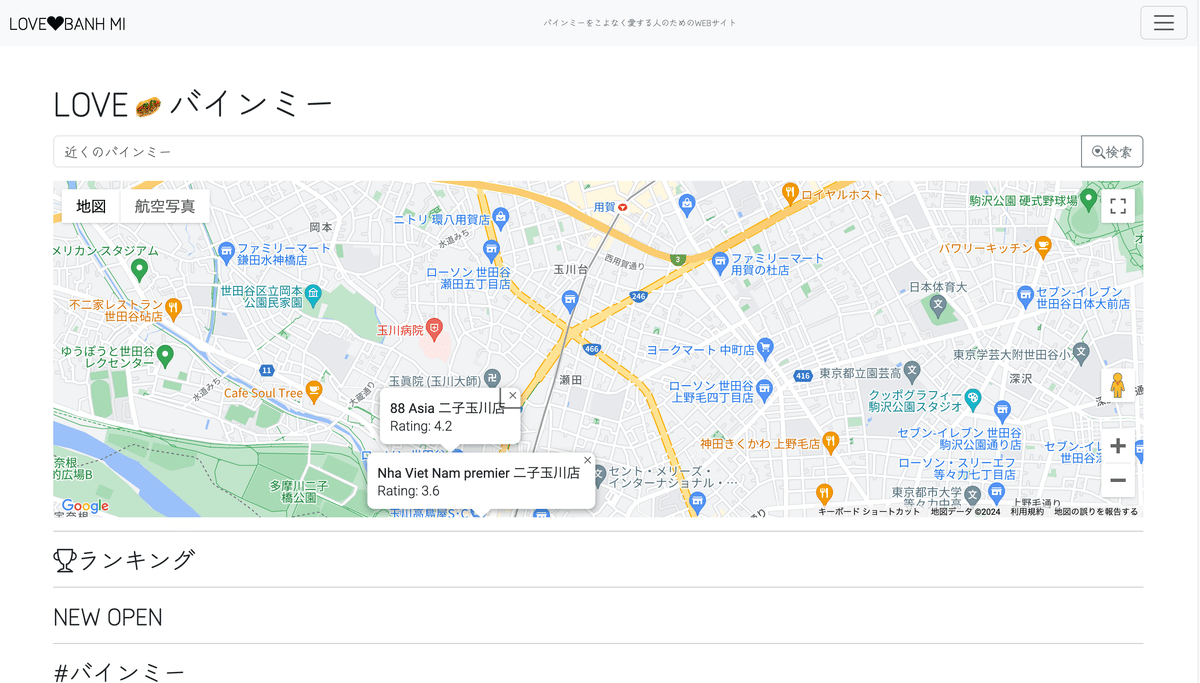This screenshot has height=683, width=1200.
Task: Click the 岡本公園民家園 museum marker
Action: (x=313, y=294)
